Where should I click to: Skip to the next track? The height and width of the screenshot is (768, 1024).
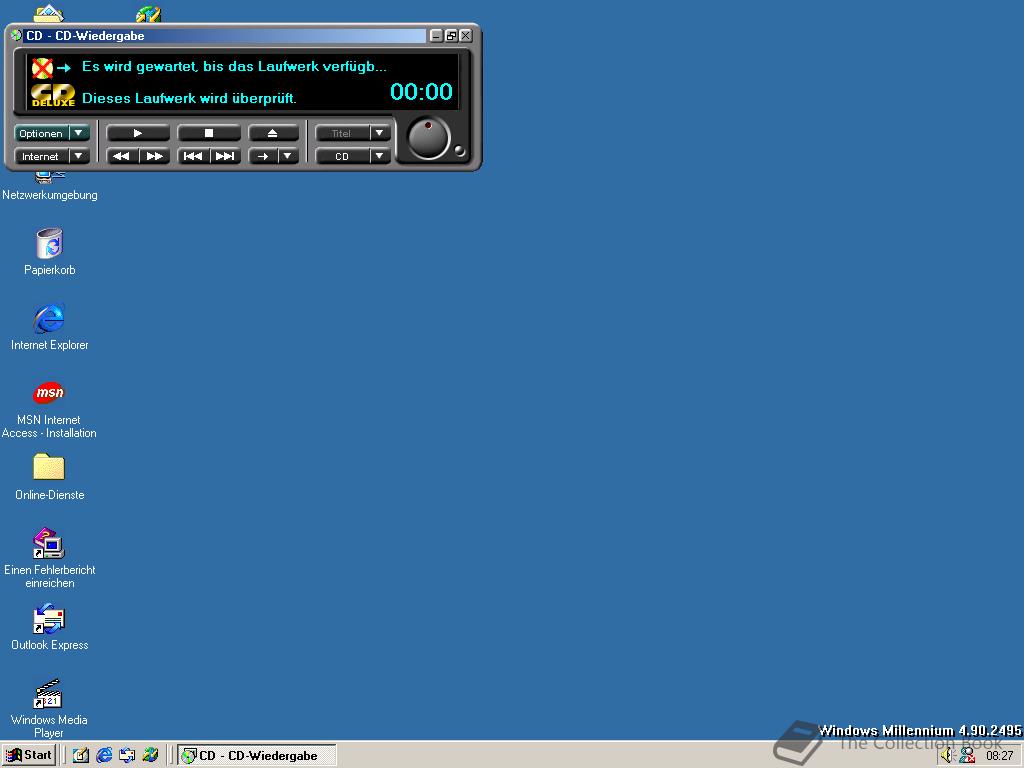pyautogui.click(x=225, y=156)
